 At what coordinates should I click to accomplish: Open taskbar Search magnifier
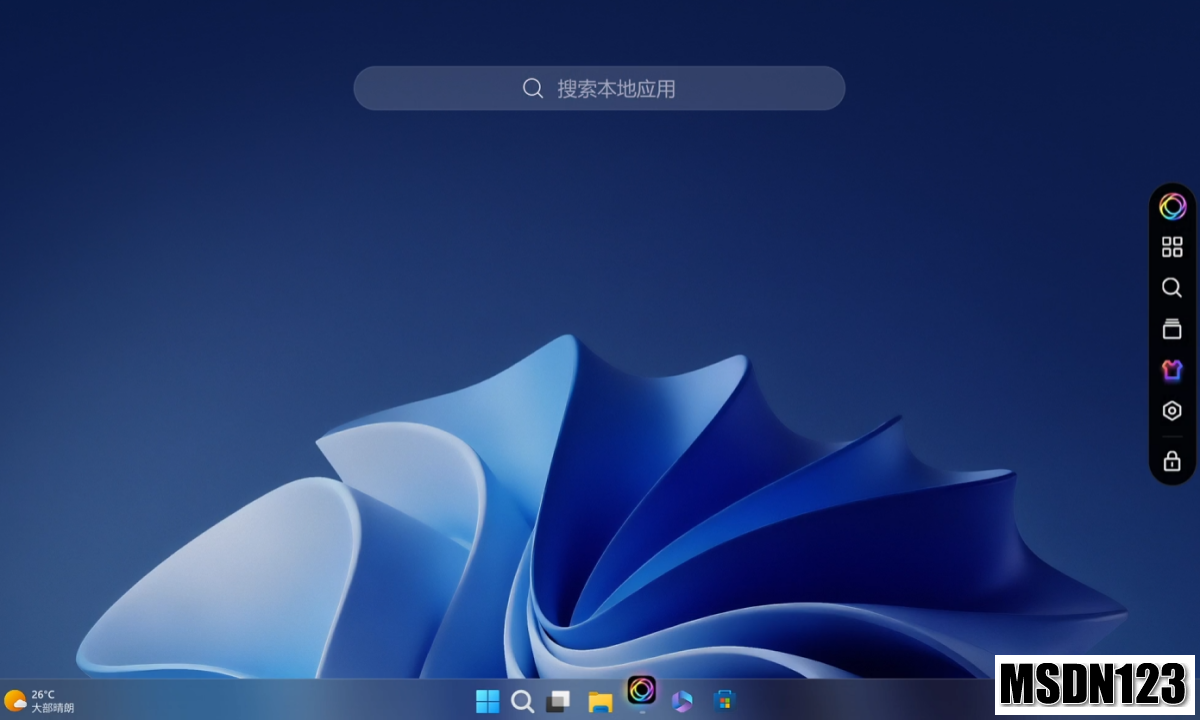(522, 701)
